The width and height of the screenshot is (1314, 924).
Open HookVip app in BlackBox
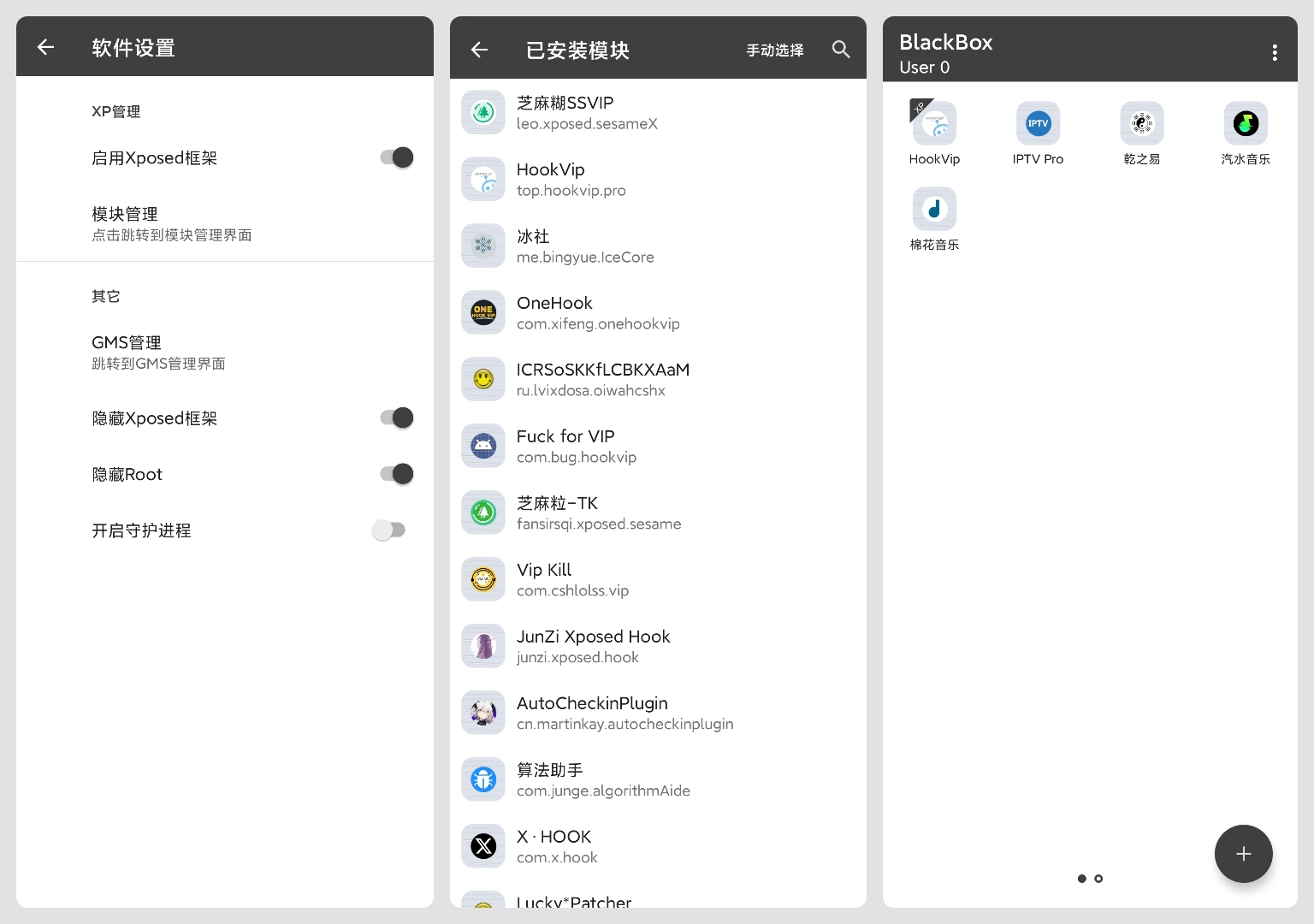pyautogui.click(x=934, y=123)
